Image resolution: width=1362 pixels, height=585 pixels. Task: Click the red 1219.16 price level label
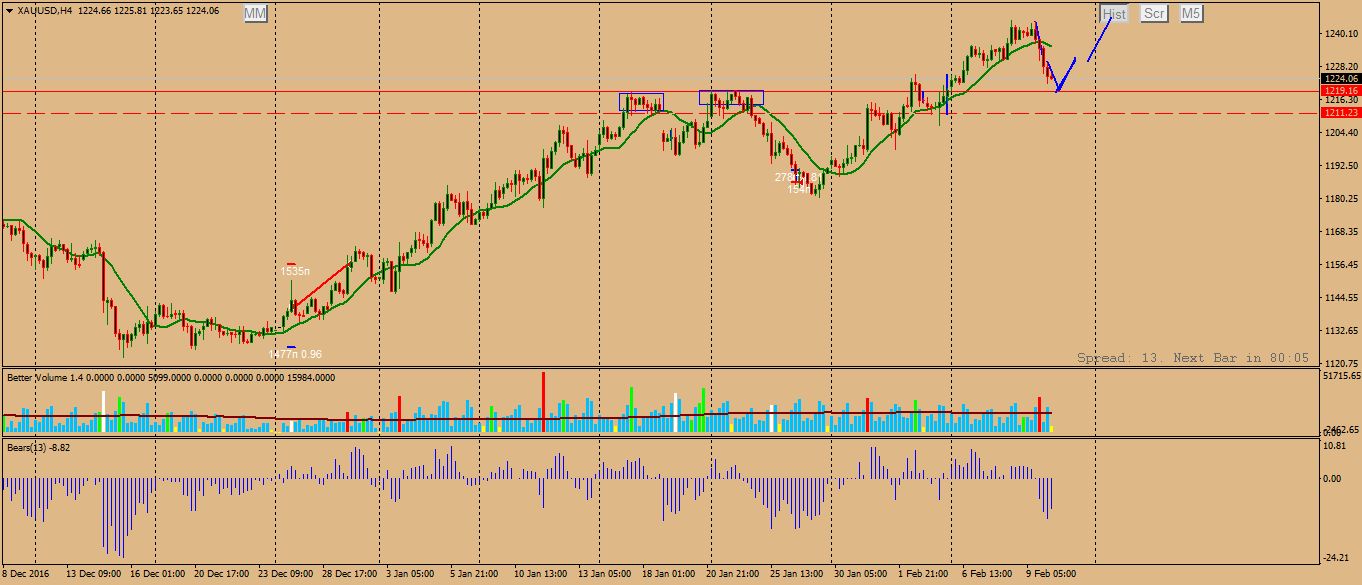pos(1340,90)
